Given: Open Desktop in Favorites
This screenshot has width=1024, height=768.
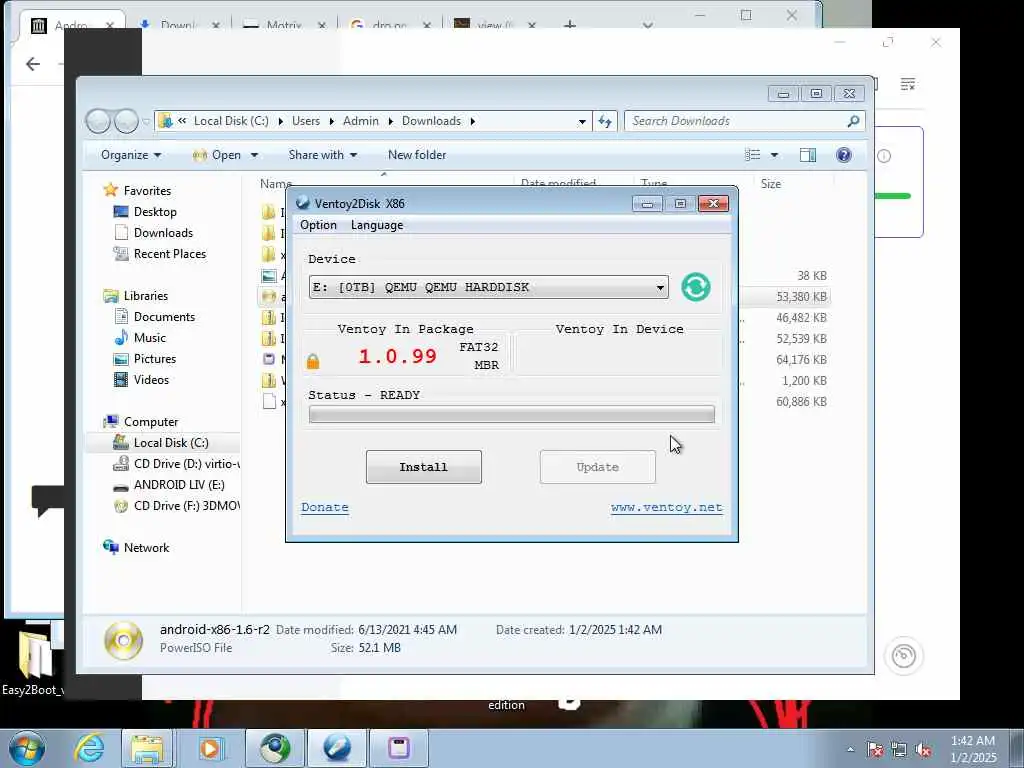Looking at the screenshot, I should 155,212.
